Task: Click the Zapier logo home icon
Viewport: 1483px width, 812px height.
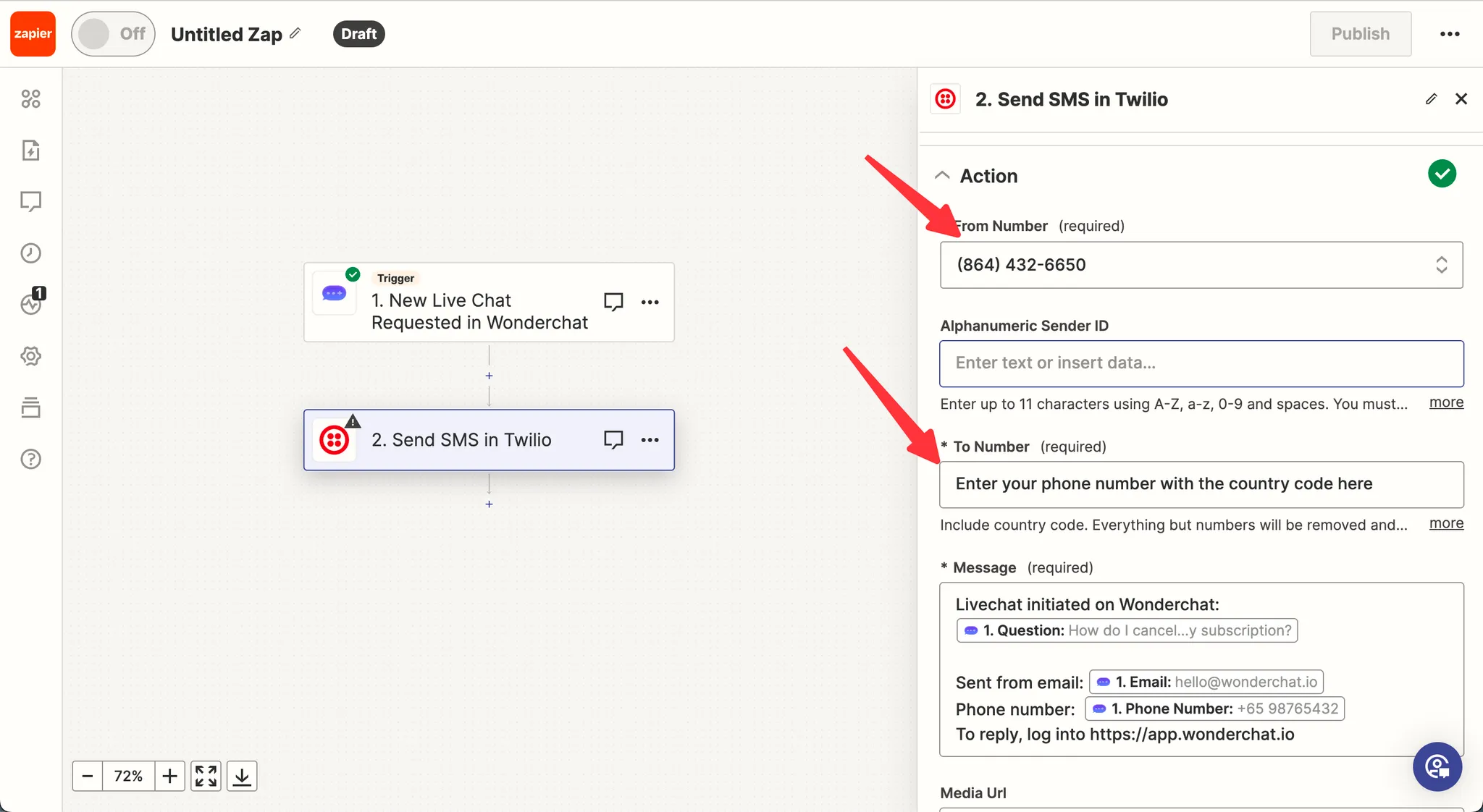Action: point(33,34)
